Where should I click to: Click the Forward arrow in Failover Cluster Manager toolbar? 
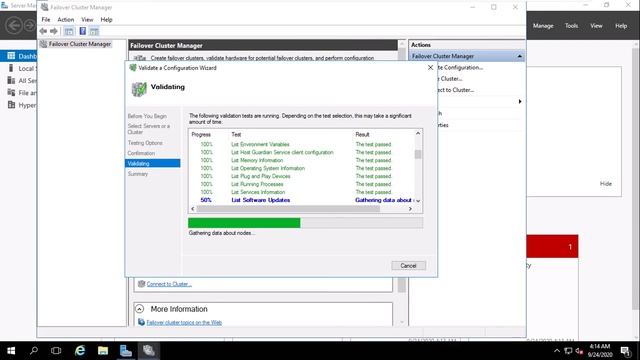[53, 31]
